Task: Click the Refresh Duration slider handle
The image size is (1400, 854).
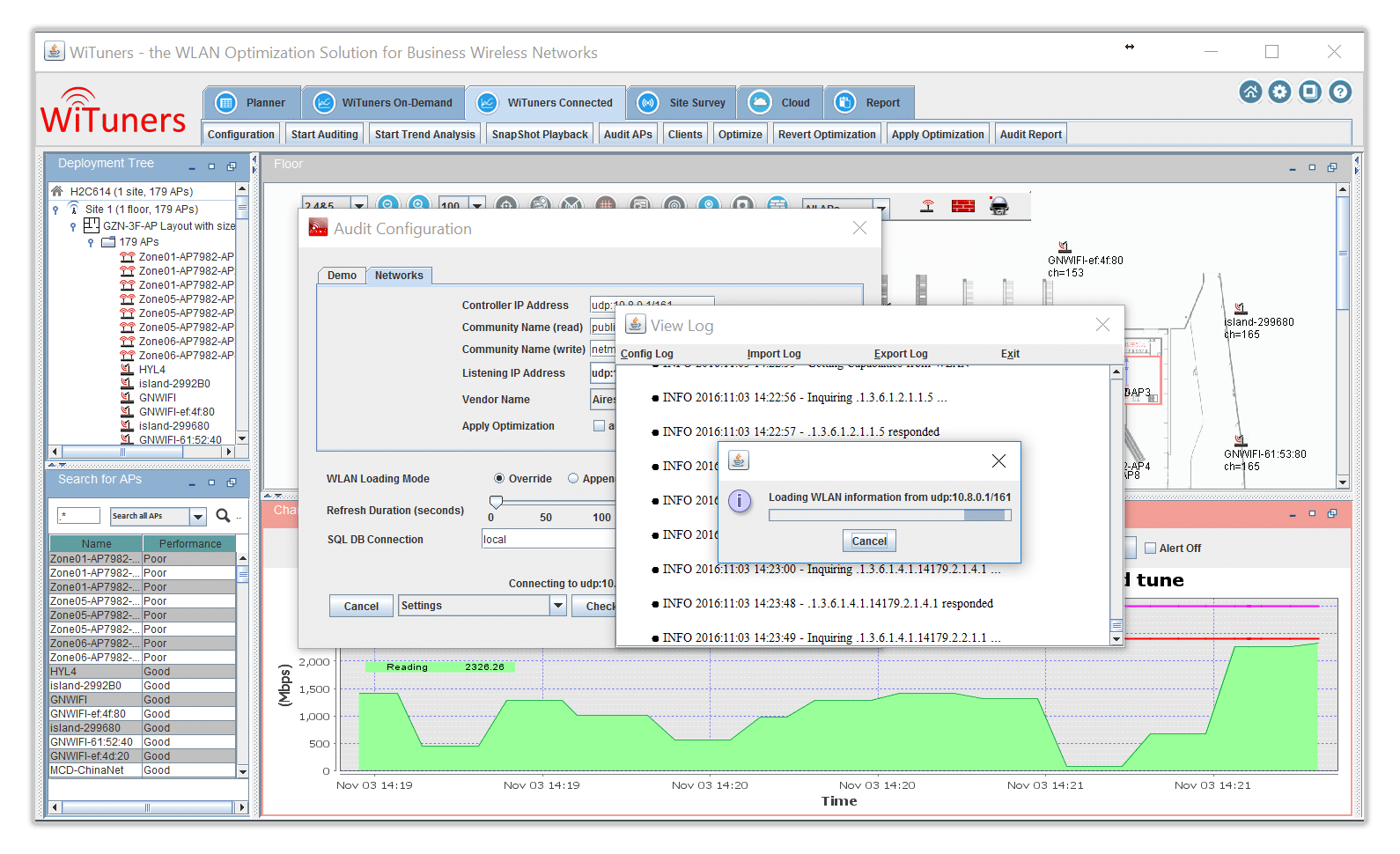Action: point(496,502)
